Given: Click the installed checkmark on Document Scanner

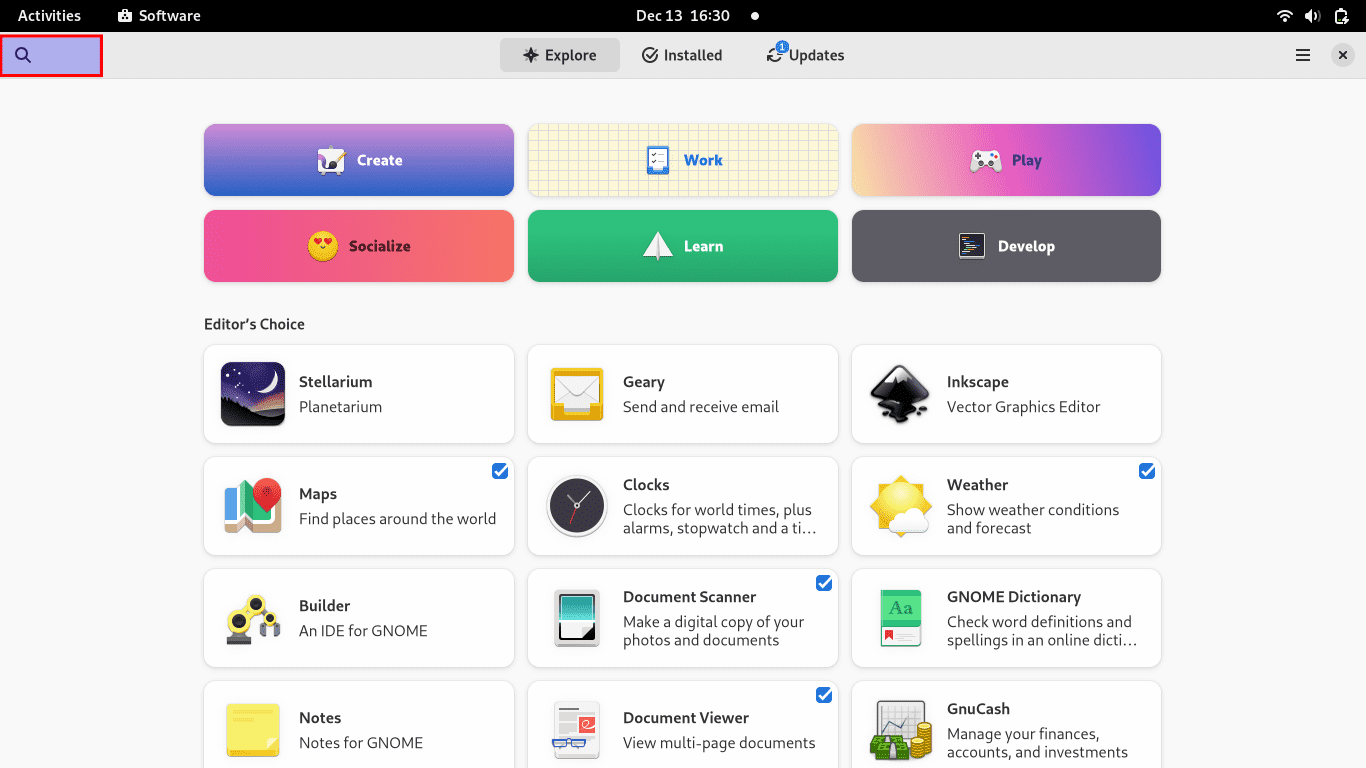Looking at the screenshot, I should point(824,583).
